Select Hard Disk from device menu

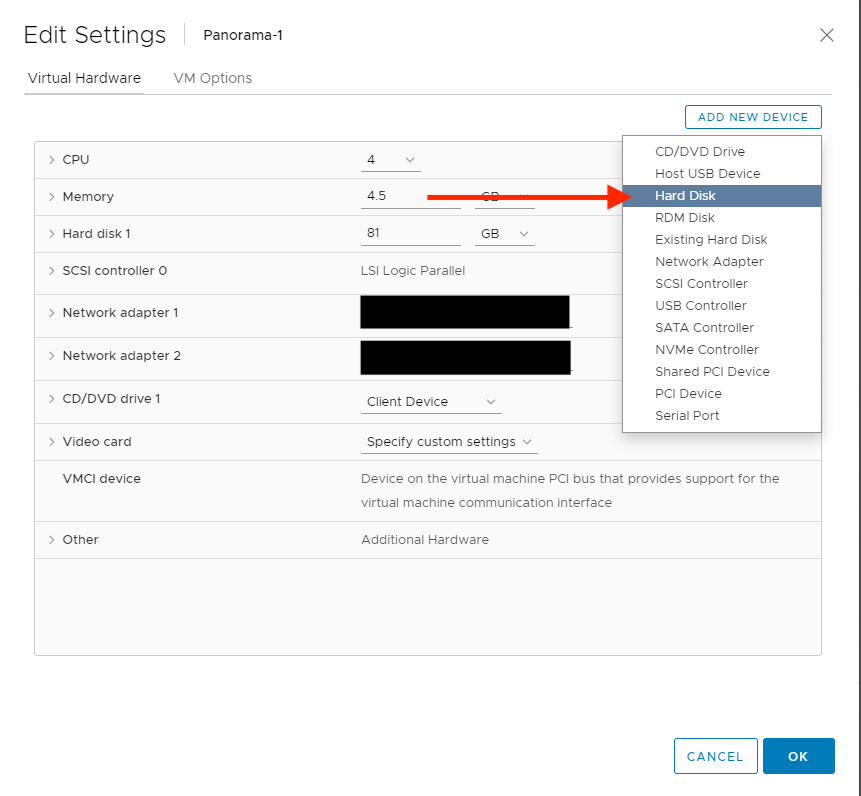click(x=685, y=196)
